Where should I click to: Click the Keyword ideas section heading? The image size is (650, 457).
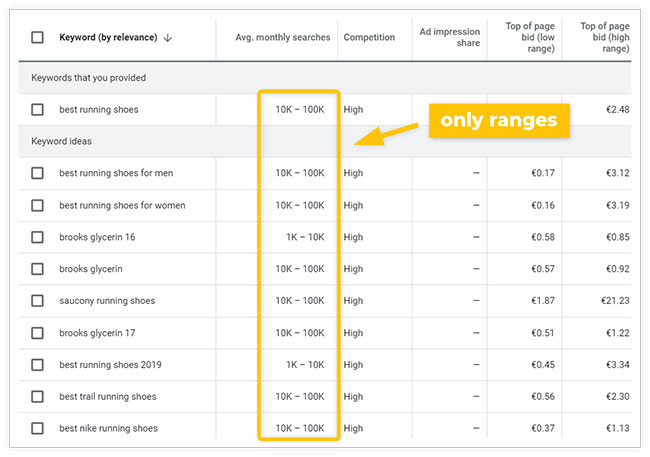pos(61,141)
